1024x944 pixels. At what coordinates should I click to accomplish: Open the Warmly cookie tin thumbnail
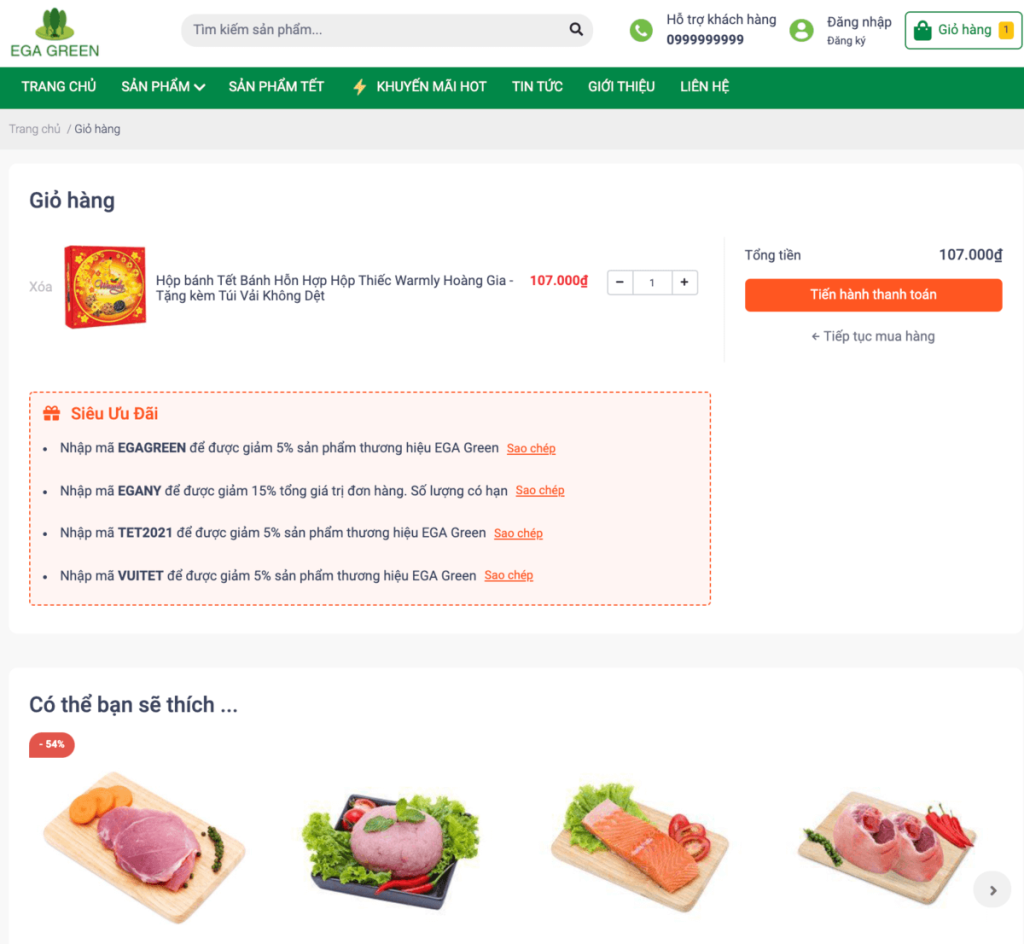pyautogui.click(x=105, y=287)
